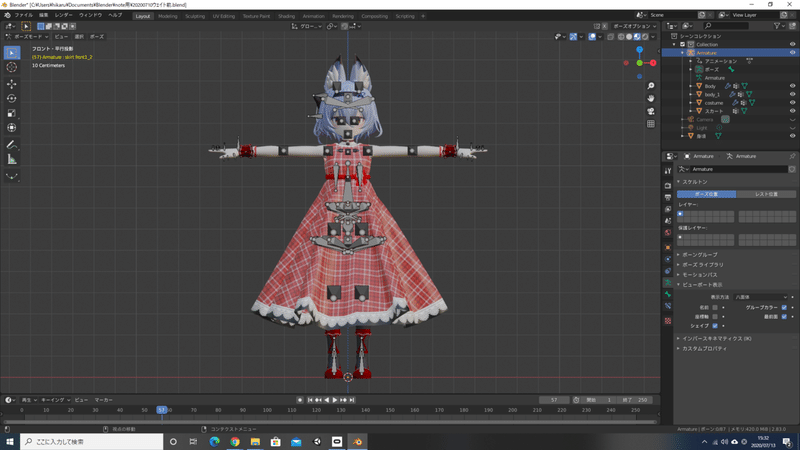Click the camera view icon in viewport
Screen dimensions: 800x450
click(651, 111)
